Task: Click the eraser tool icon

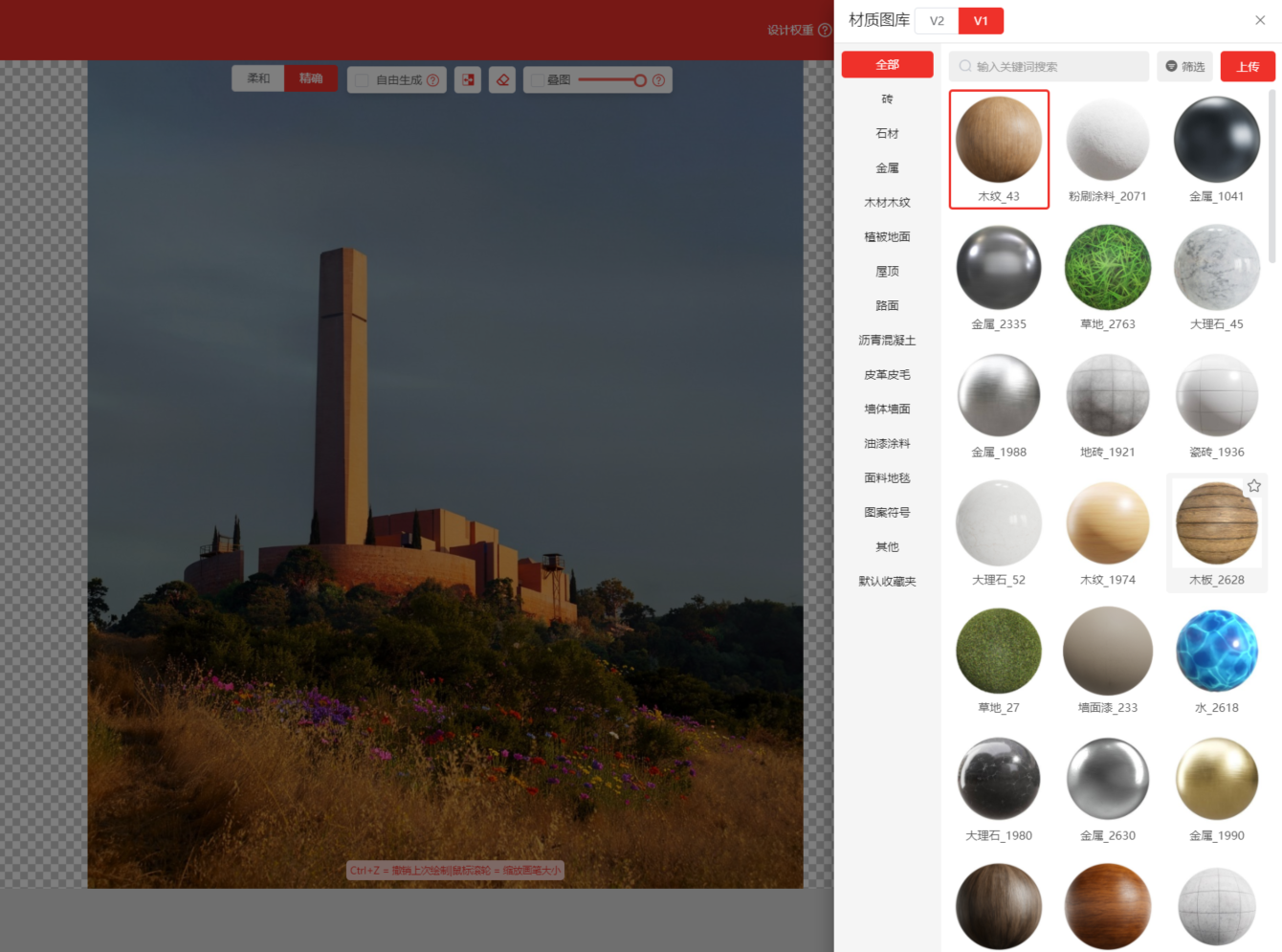Action: point(502,80)
